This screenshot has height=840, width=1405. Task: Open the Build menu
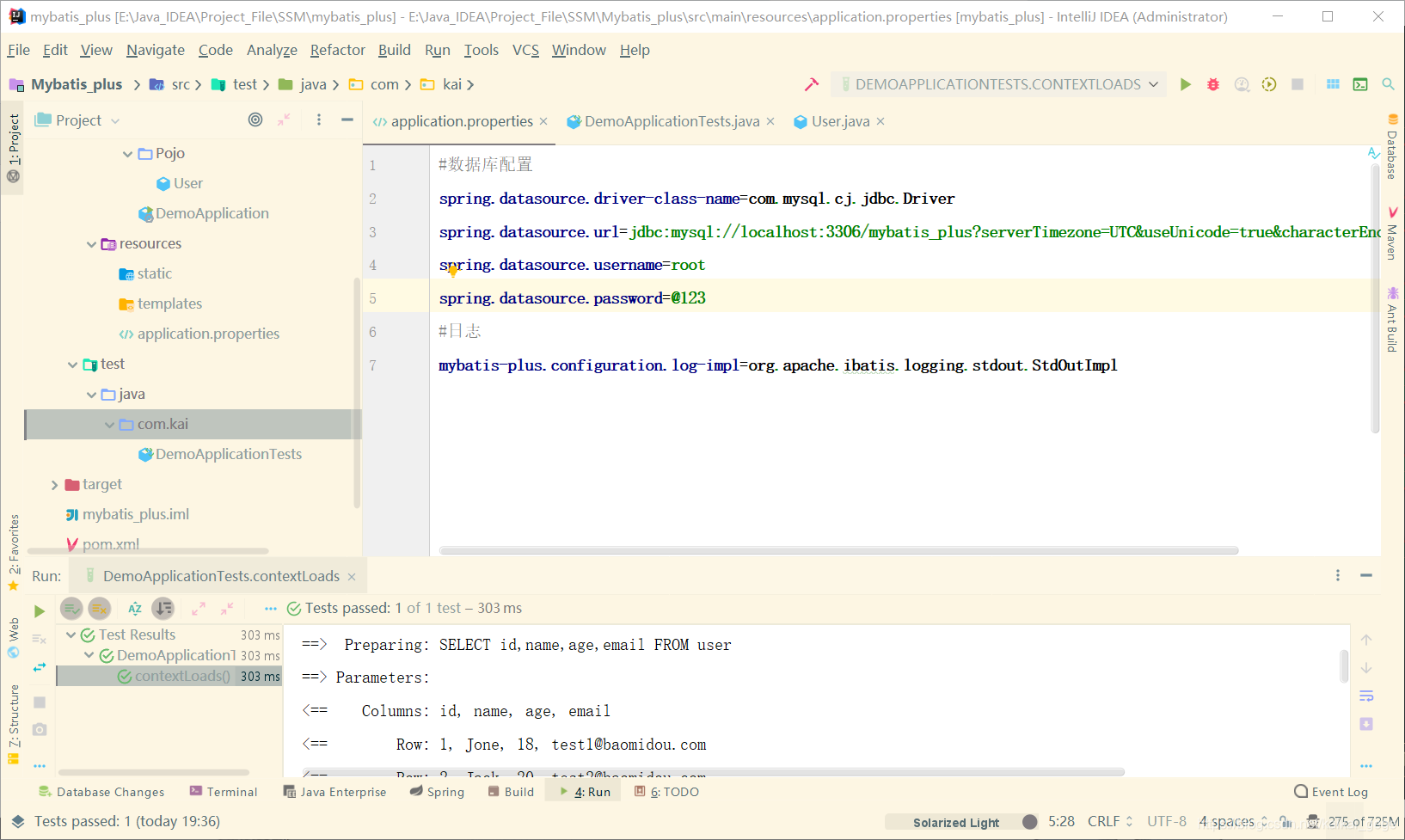pos(395,50)
